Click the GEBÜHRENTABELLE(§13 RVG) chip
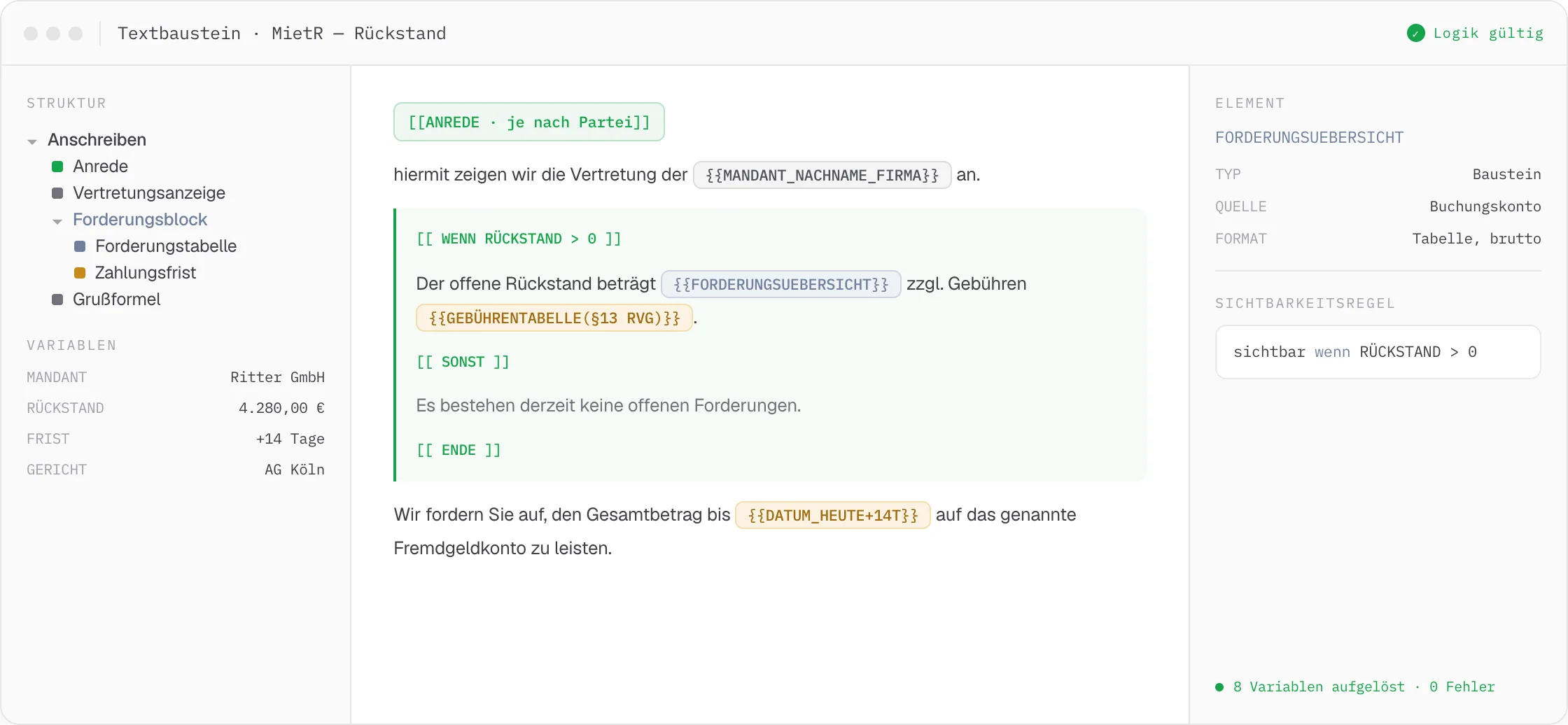The width and height of the screenshot is (1568, 725). point(554,318)
